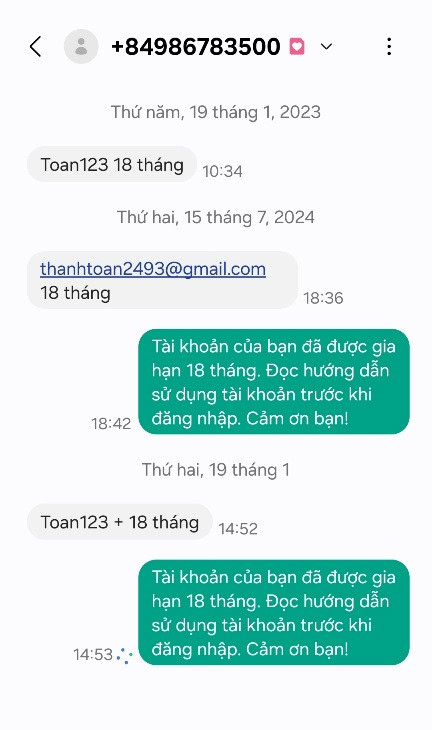Image resolution: width=432 pixels, height=730 pixels.
Task: Tap the green reply sent at 18:42
Action: (274, 382)
